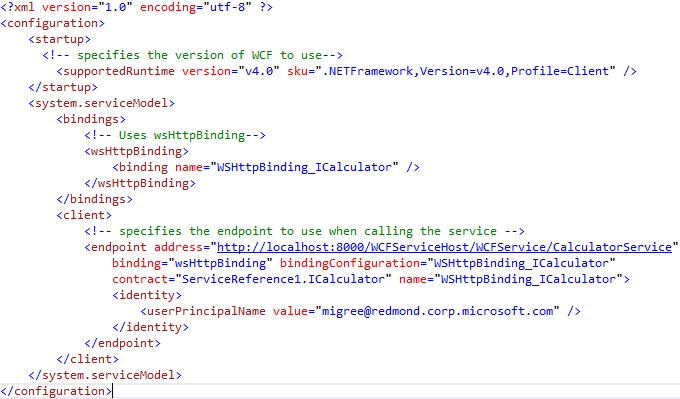Click the address attribute name
This screenshot has width=680, height=399.
[x=178, y=247]
